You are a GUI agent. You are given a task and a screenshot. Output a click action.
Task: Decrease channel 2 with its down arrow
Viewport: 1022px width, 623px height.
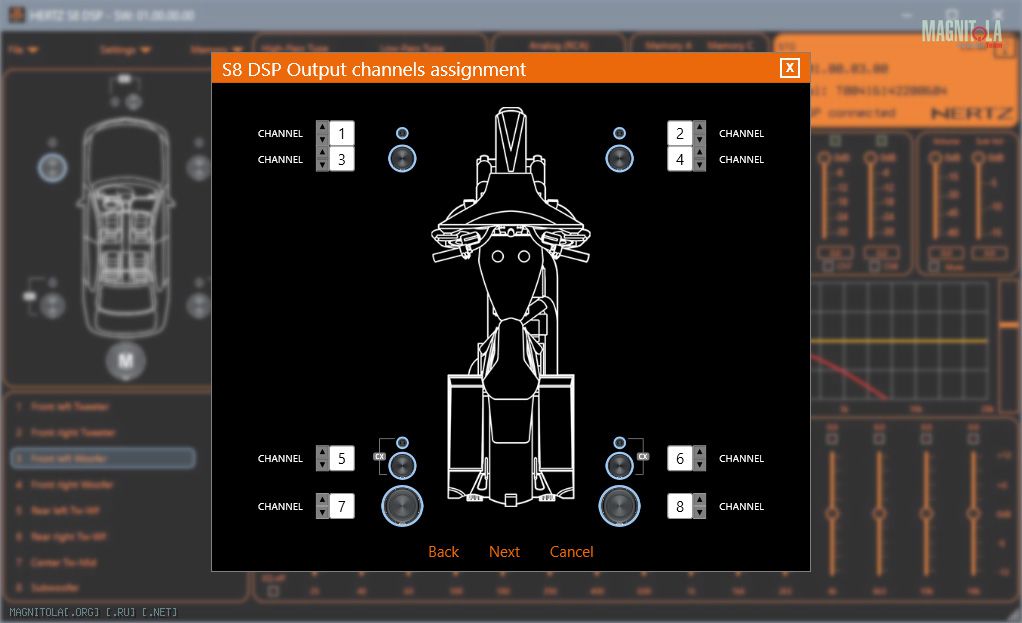point(699,139)
